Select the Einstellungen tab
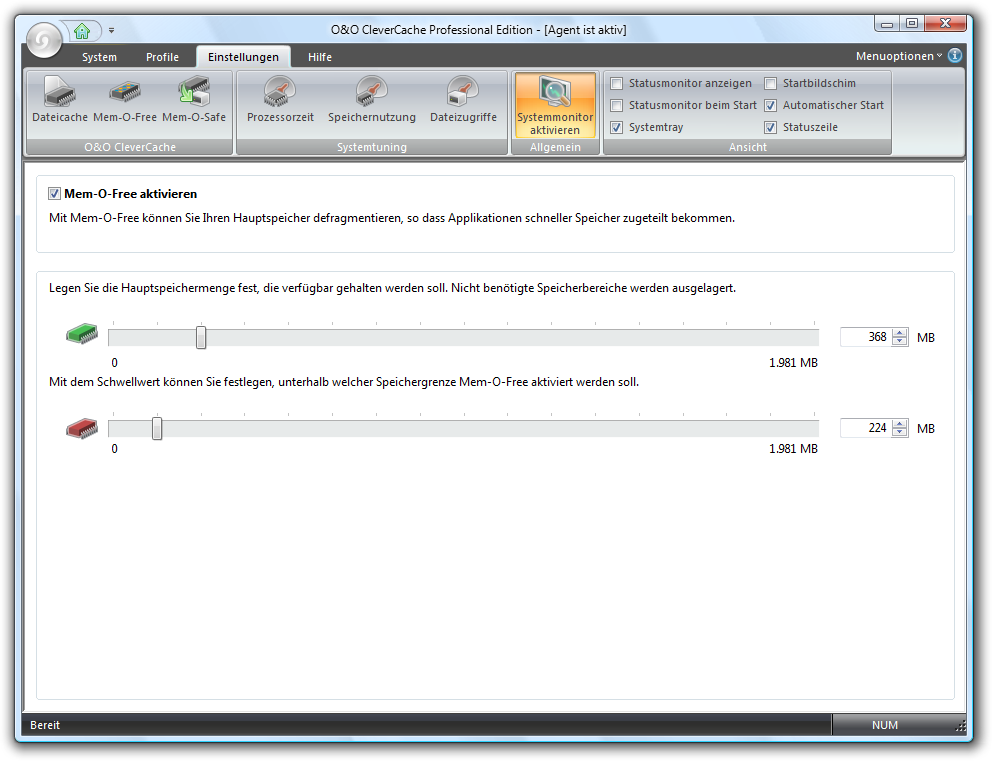This screenshot has width=992, height=761. click(244, 57)
